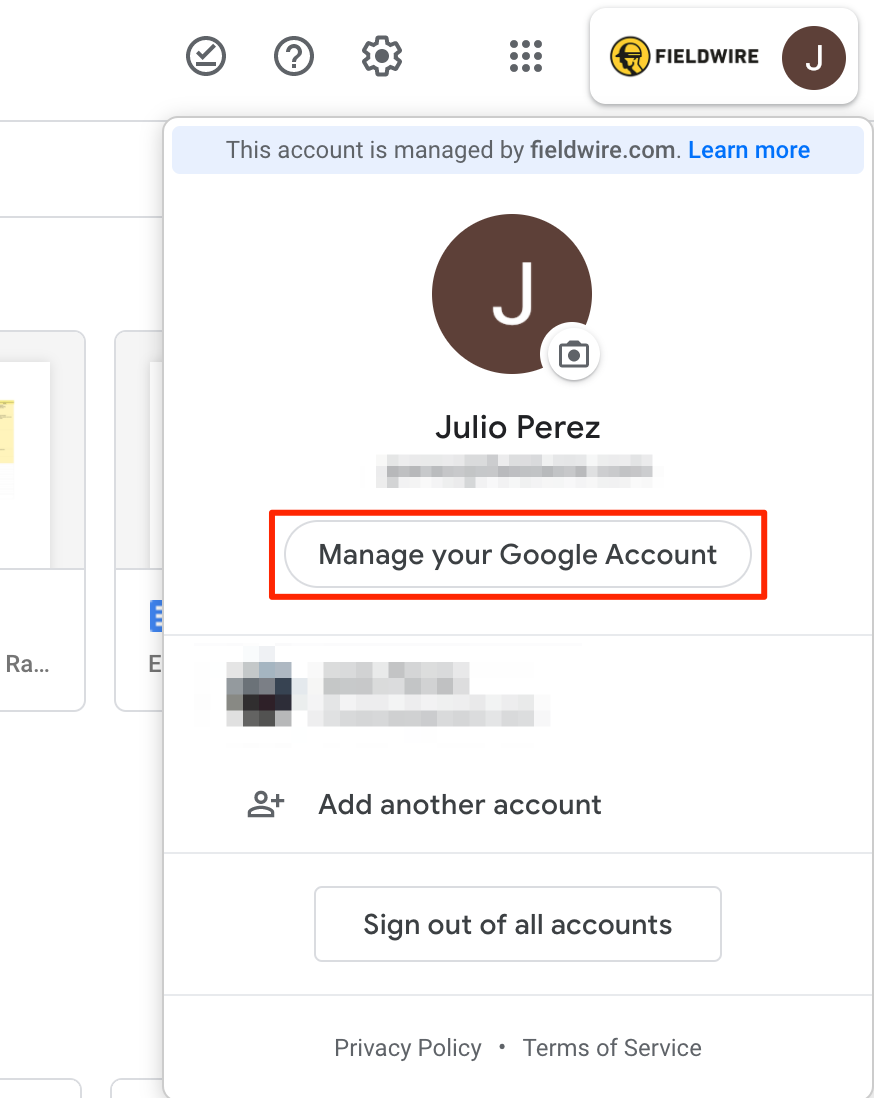Screen dimensions: 874x1098
Task: Click the offline ready checkmark icon
Action: [206, 56]
